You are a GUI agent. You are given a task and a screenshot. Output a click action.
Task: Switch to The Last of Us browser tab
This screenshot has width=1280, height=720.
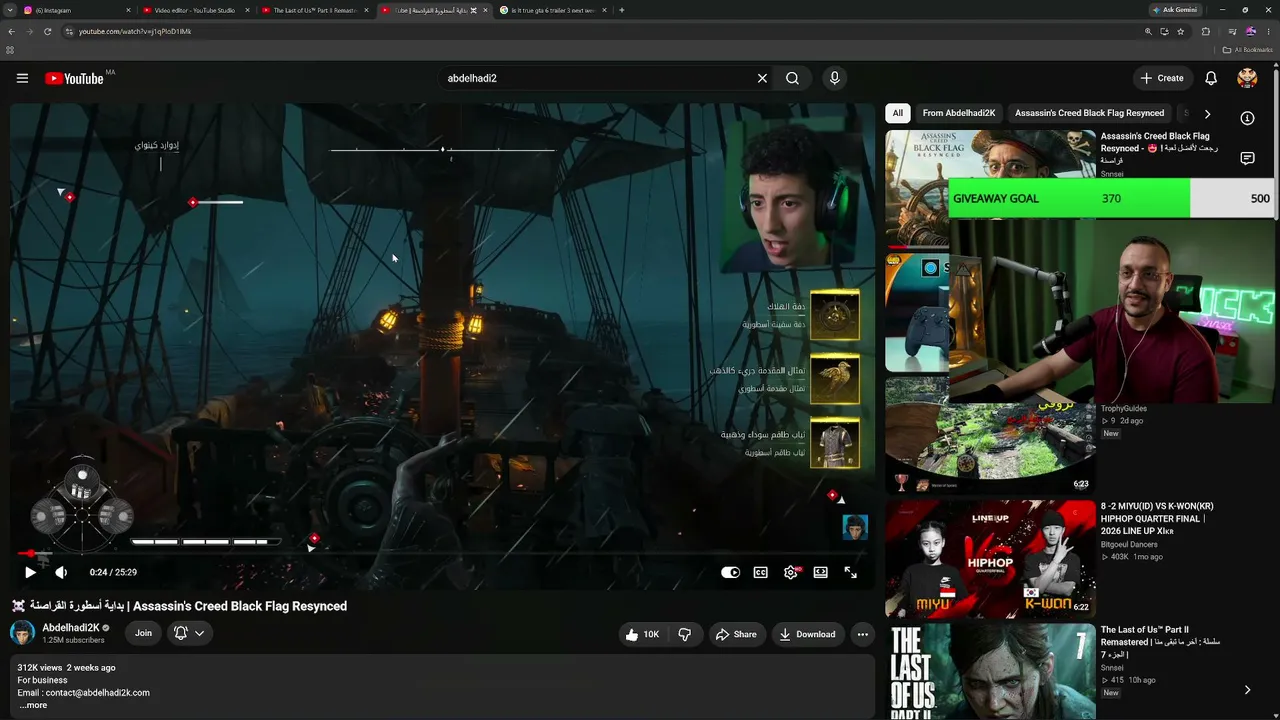[315, 10]
